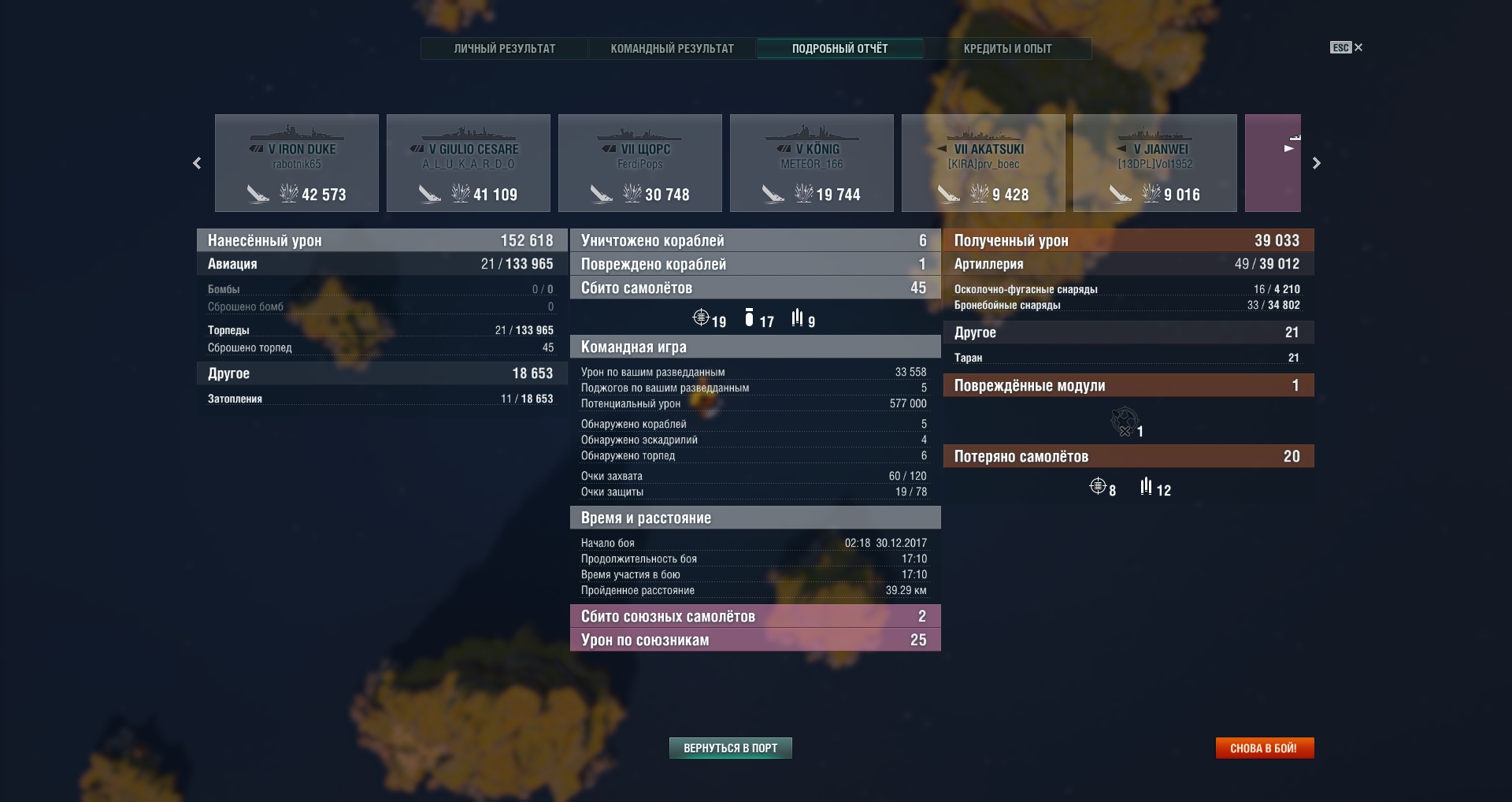Select the V Iron Duke ship card
Image resolution: width=1512 pixels, height=802 pixels.
(x=296, y=163)
